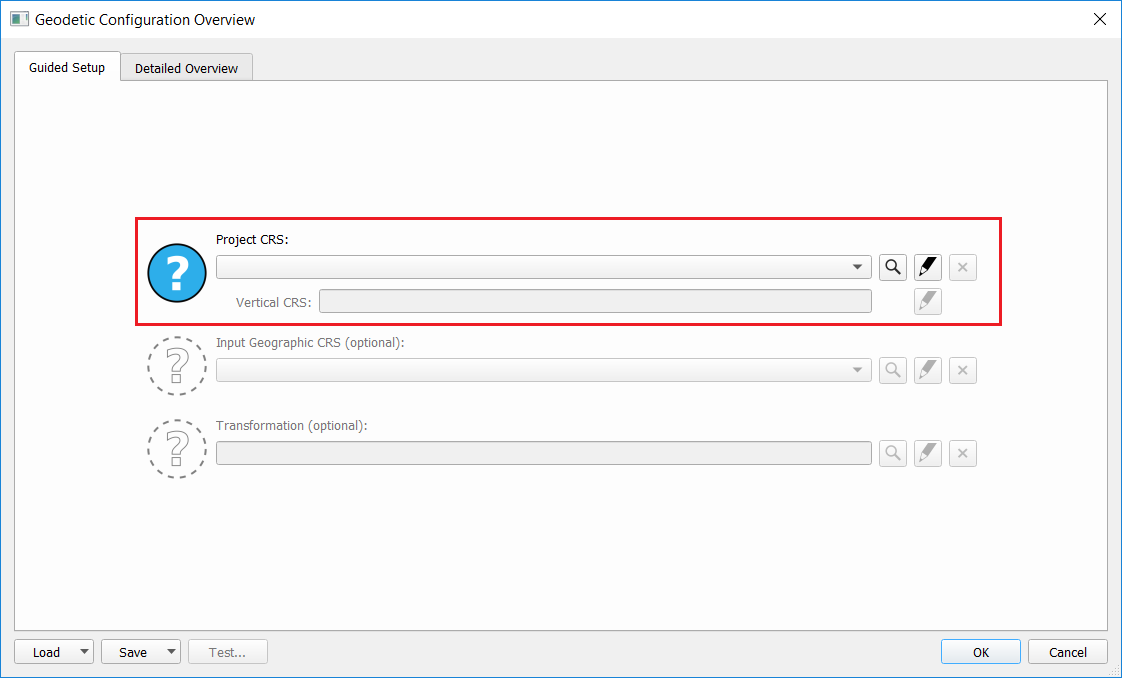The width and height of the screenshot is (1122, 678).
Task: Click the Transformation clear X icon
Action: point(963,453)
